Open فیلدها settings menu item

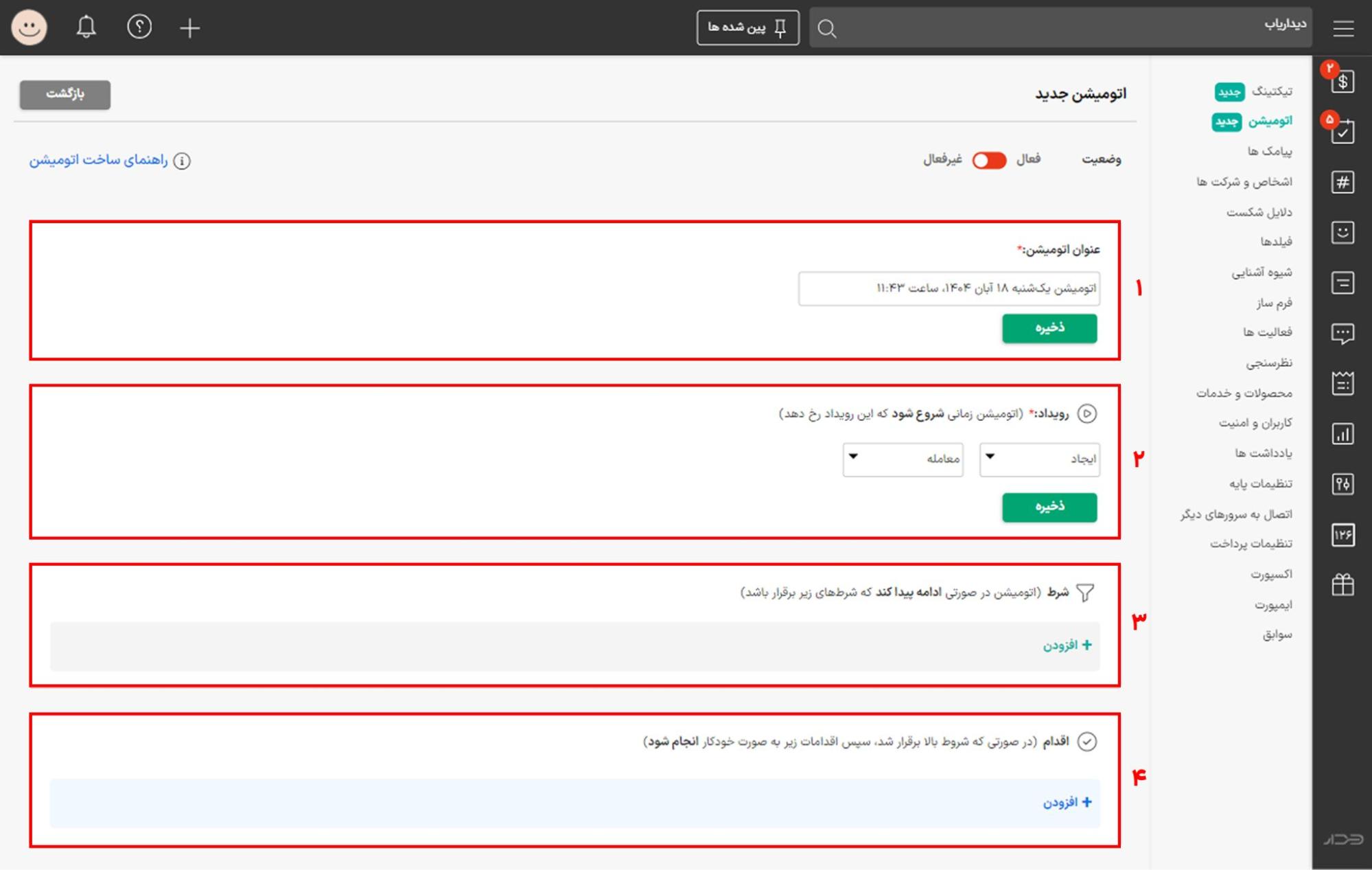pos(1275,242)
